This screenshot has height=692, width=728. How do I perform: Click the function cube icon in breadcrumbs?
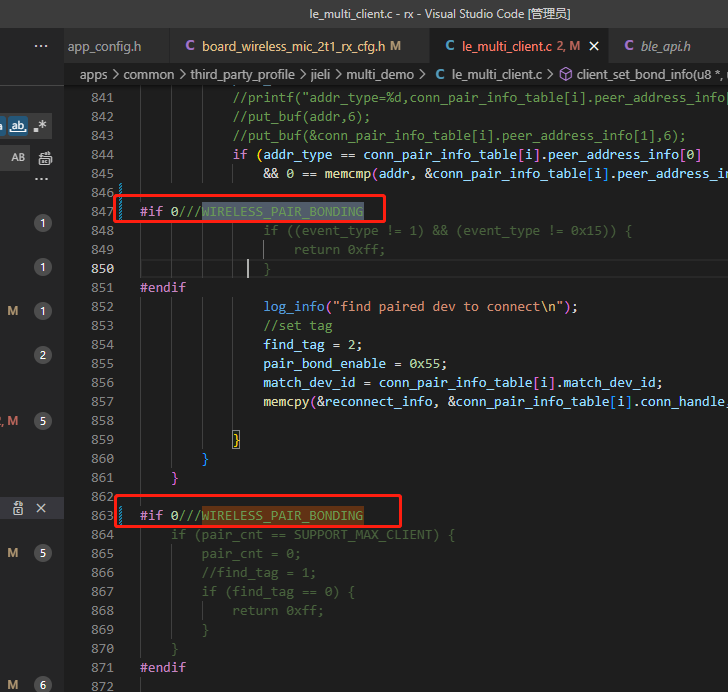click(566, 74)
